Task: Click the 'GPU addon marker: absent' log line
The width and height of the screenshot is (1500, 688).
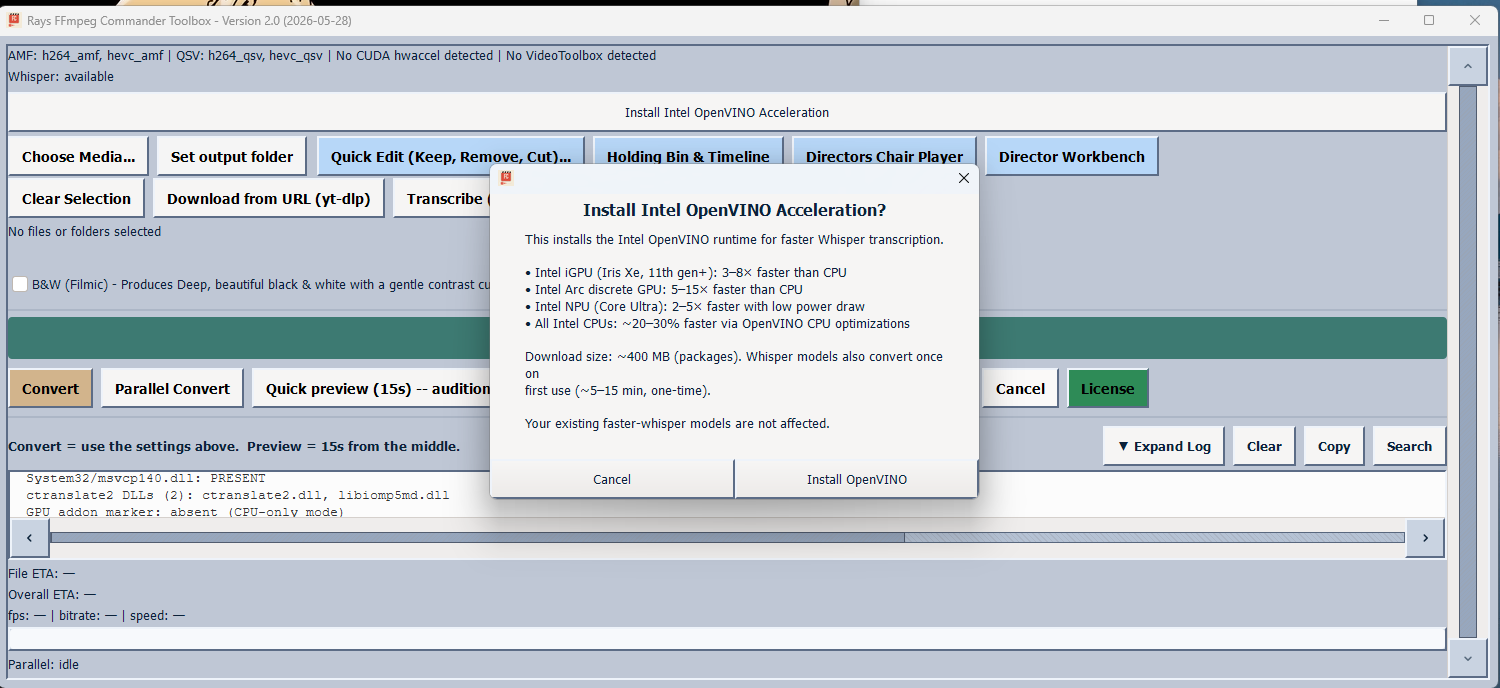Action: tap(185, 512)
